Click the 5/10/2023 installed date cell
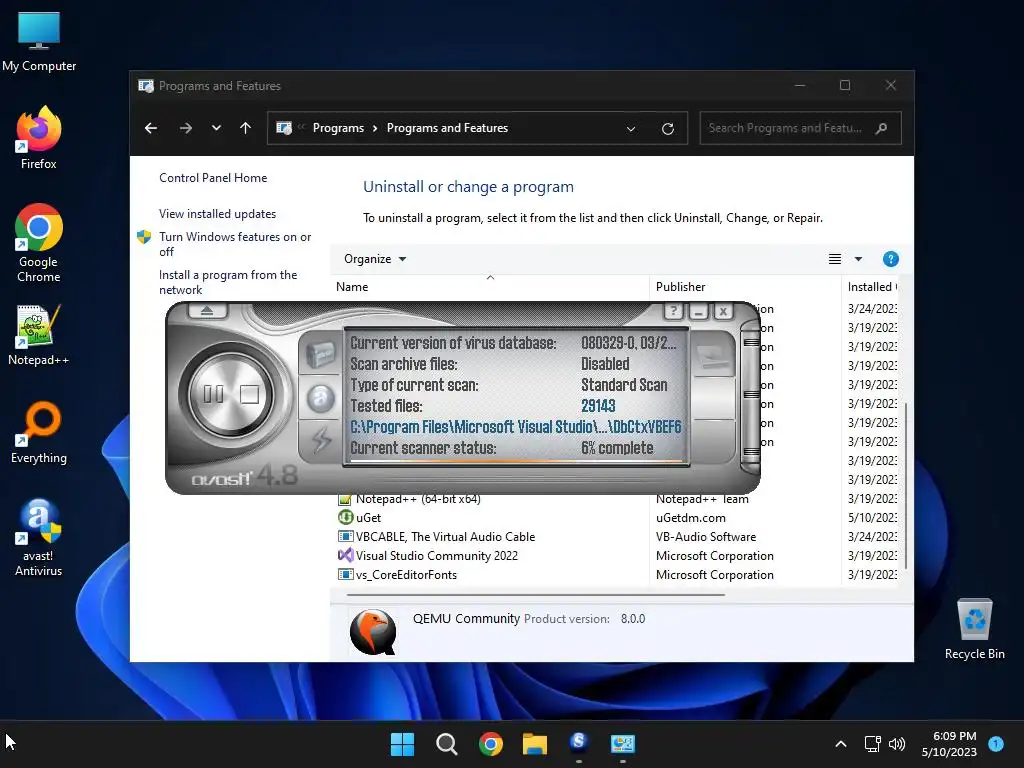 click(872, 518)
